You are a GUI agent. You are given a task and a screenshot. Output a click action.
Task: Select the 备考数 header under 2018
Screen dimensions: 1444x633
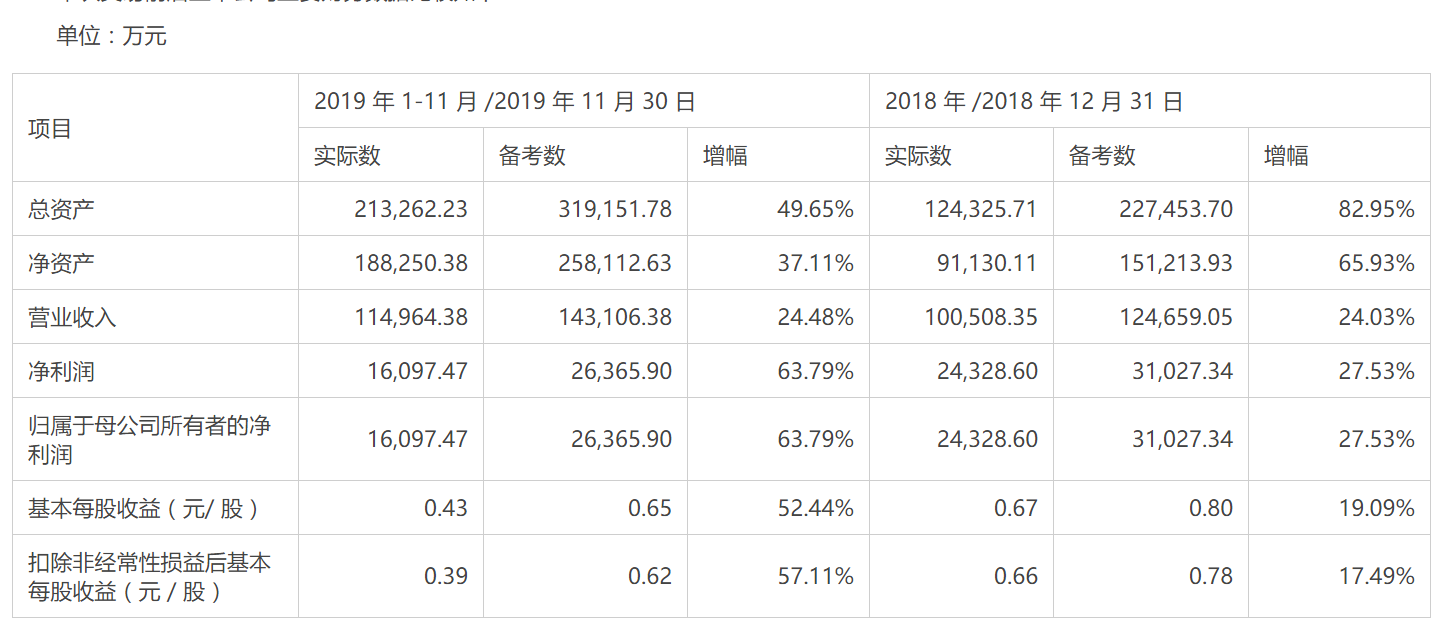point(1102,155)
